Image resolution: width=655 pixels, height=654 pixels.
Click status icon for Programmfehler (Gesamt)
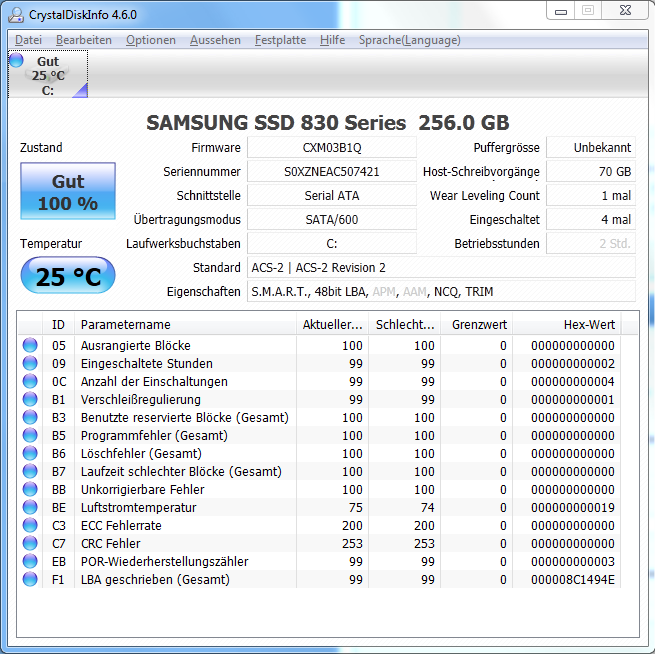pyautogui.click(x=30, y=435)
